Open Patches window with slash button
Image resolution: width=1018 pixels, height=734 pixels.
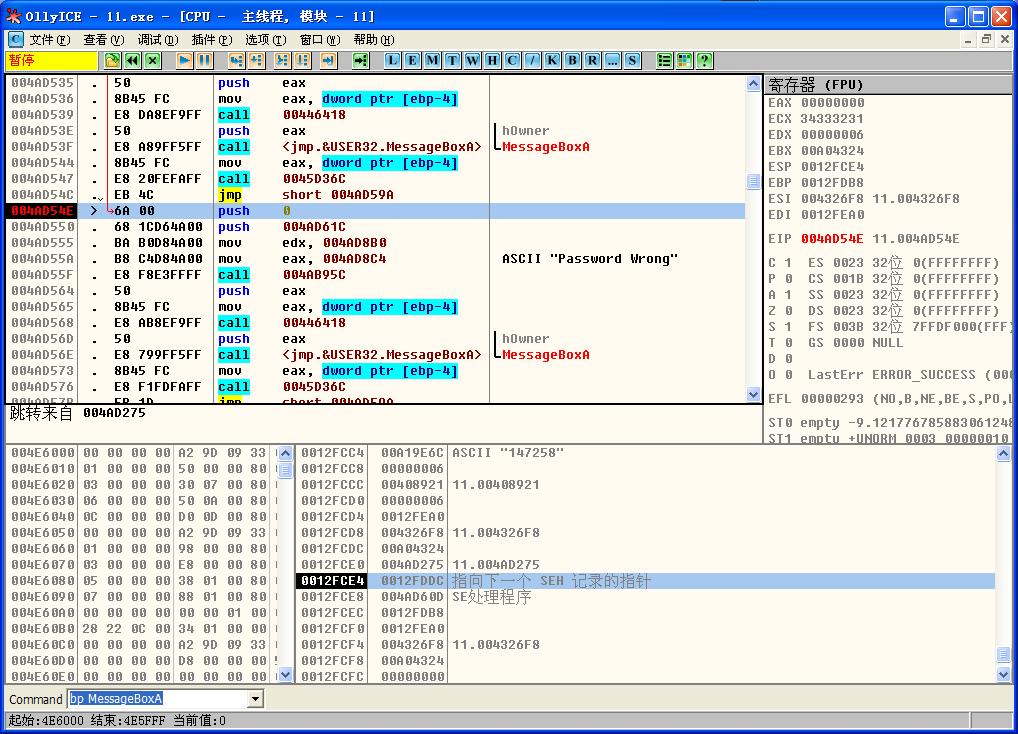click(532, 61)
